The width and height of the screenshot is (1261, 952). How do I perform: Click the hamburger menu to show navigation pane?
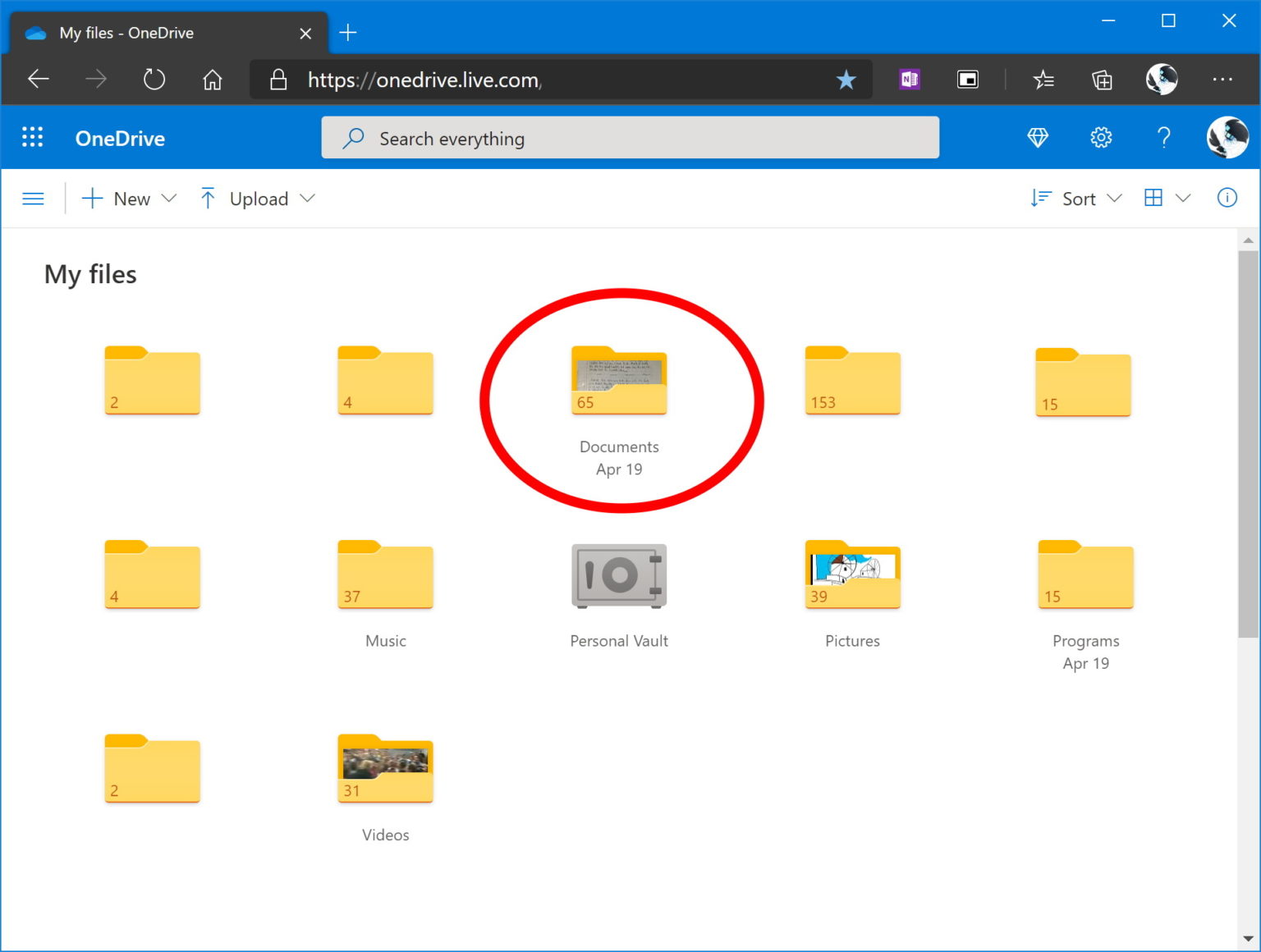pos(33,198)
